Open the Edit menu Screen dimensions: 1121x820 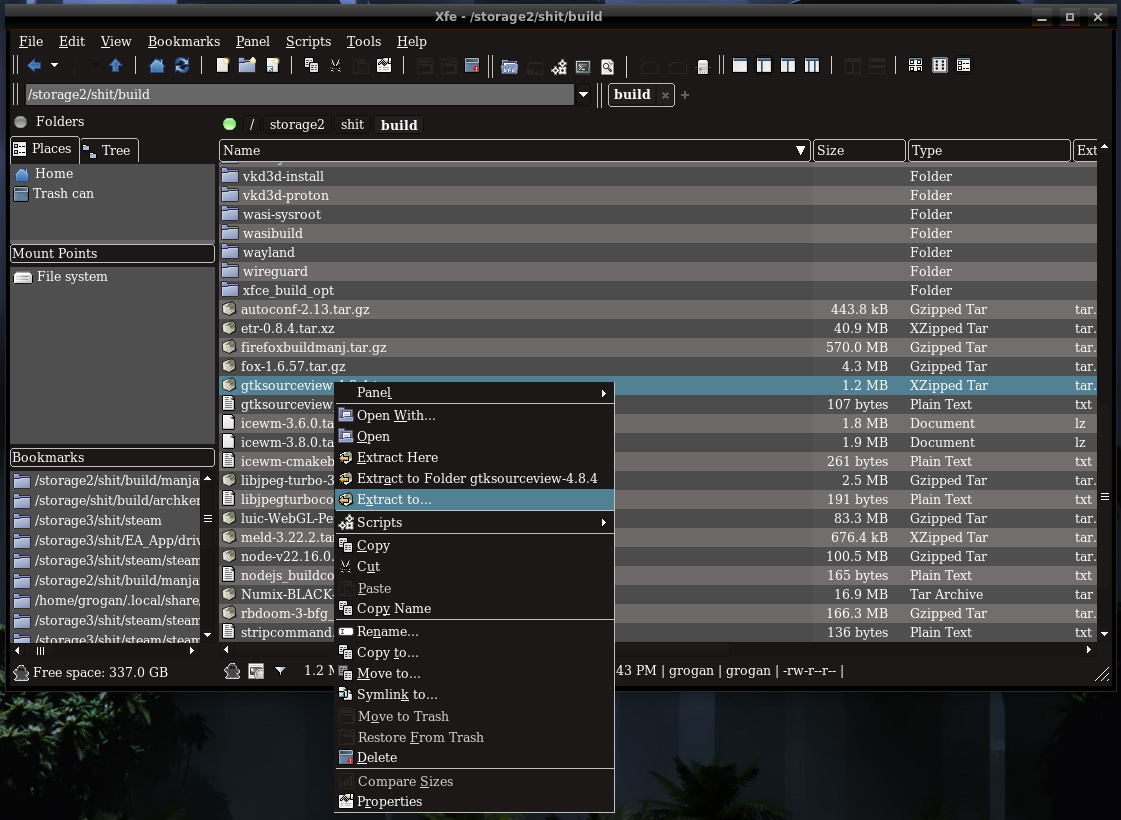71,41
